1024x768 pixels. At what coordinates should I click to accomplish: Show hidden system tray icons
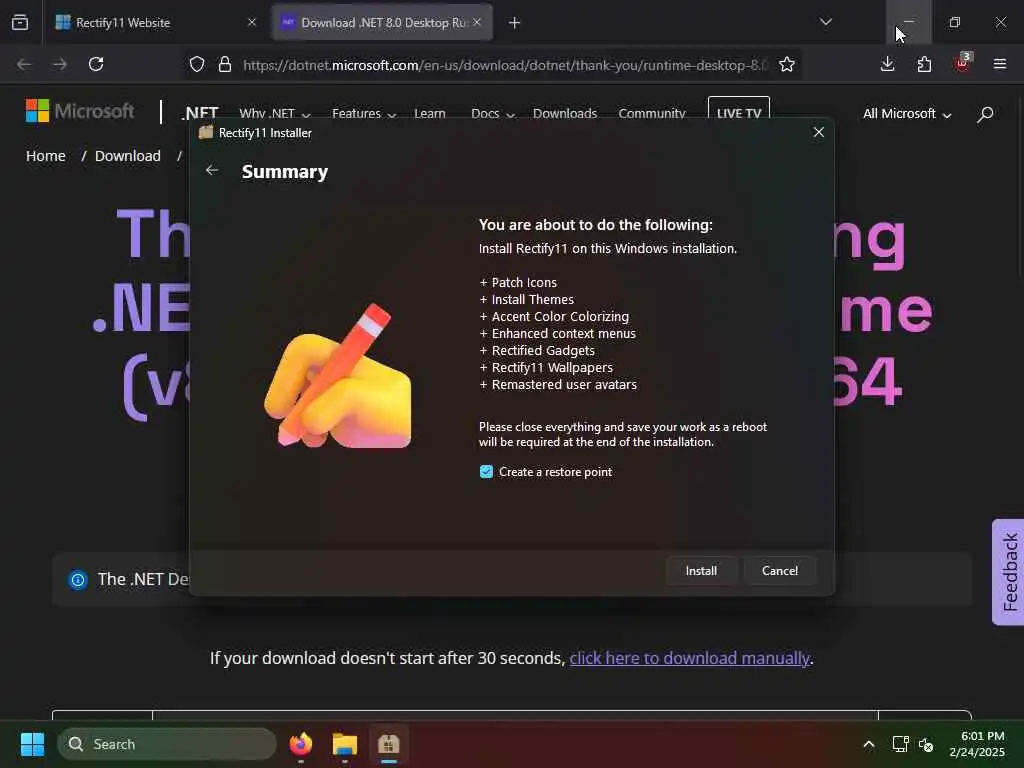point(869,744)
